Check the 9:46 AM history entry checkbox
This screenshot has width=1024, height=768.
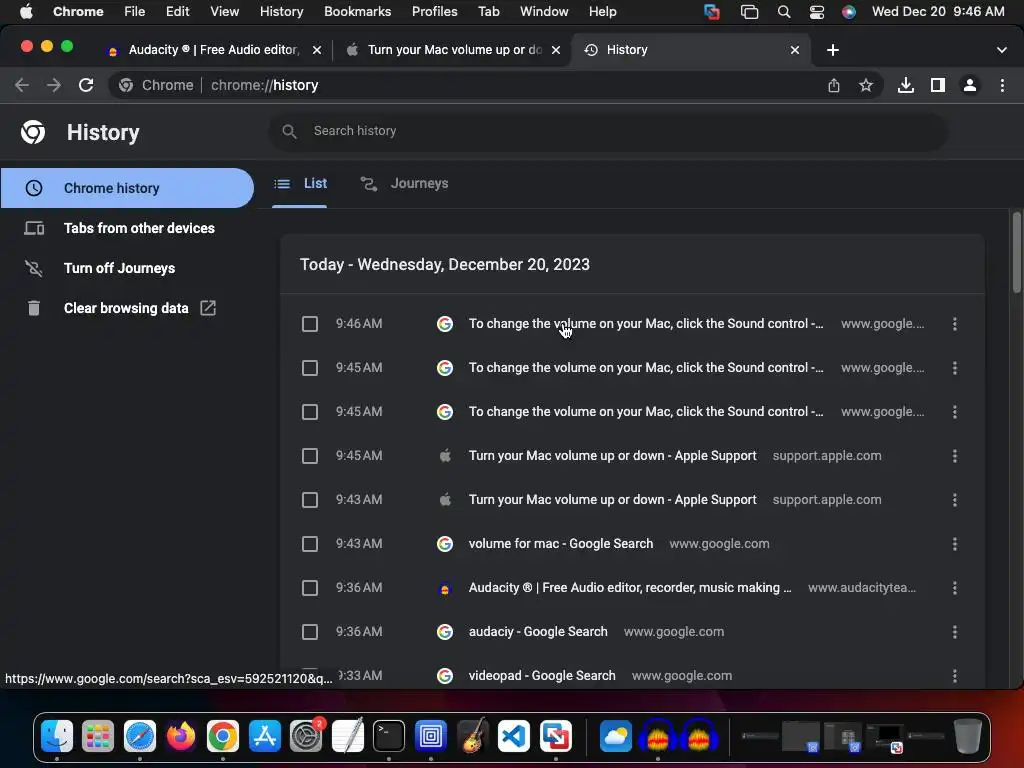coord(310,324)
